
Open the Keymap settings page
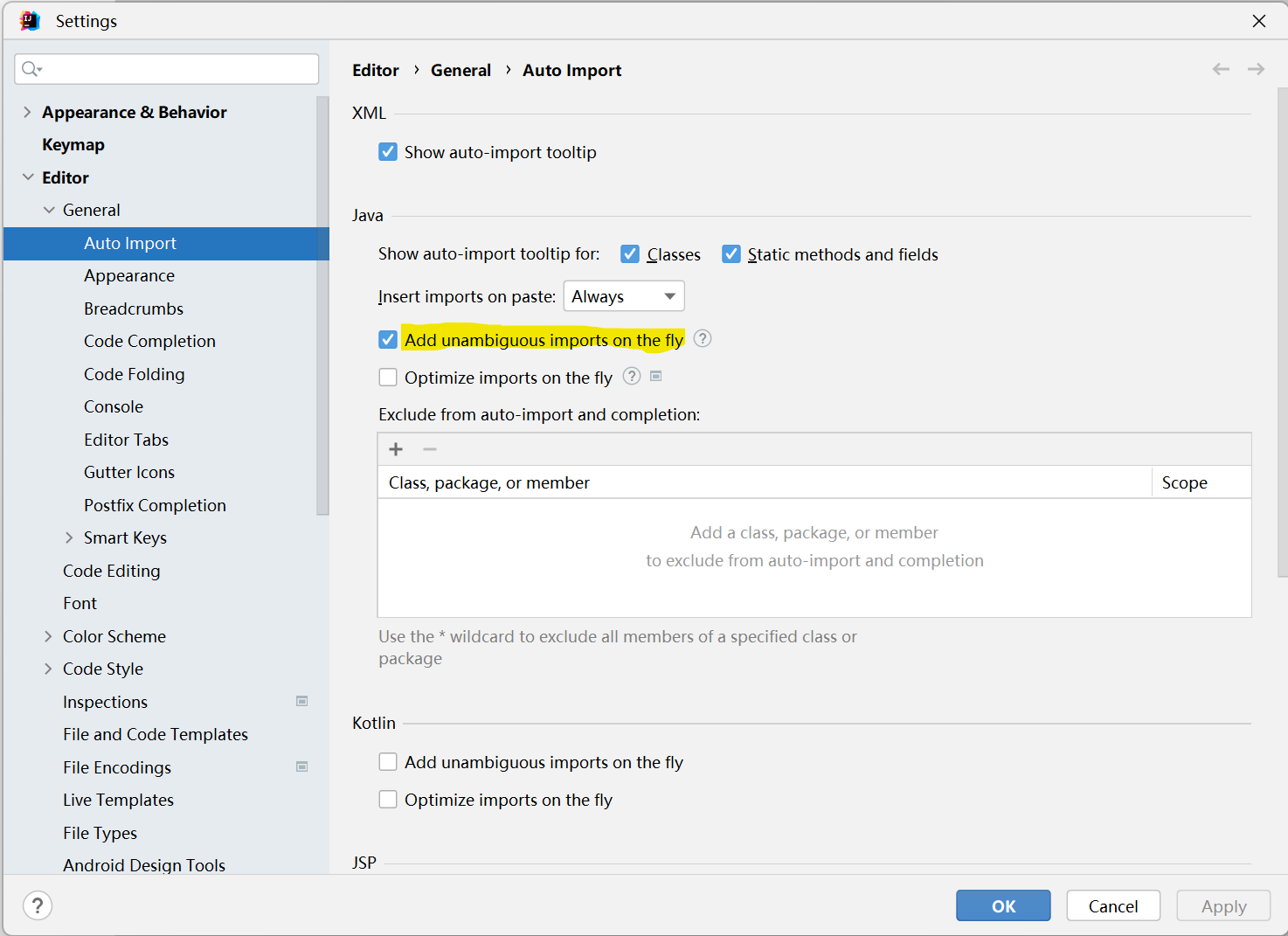click(73, 144)
